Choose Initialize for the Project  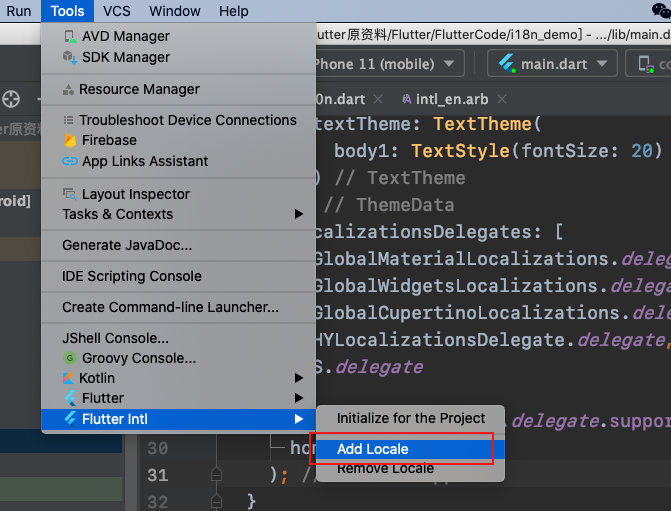[x=410, y=418]
